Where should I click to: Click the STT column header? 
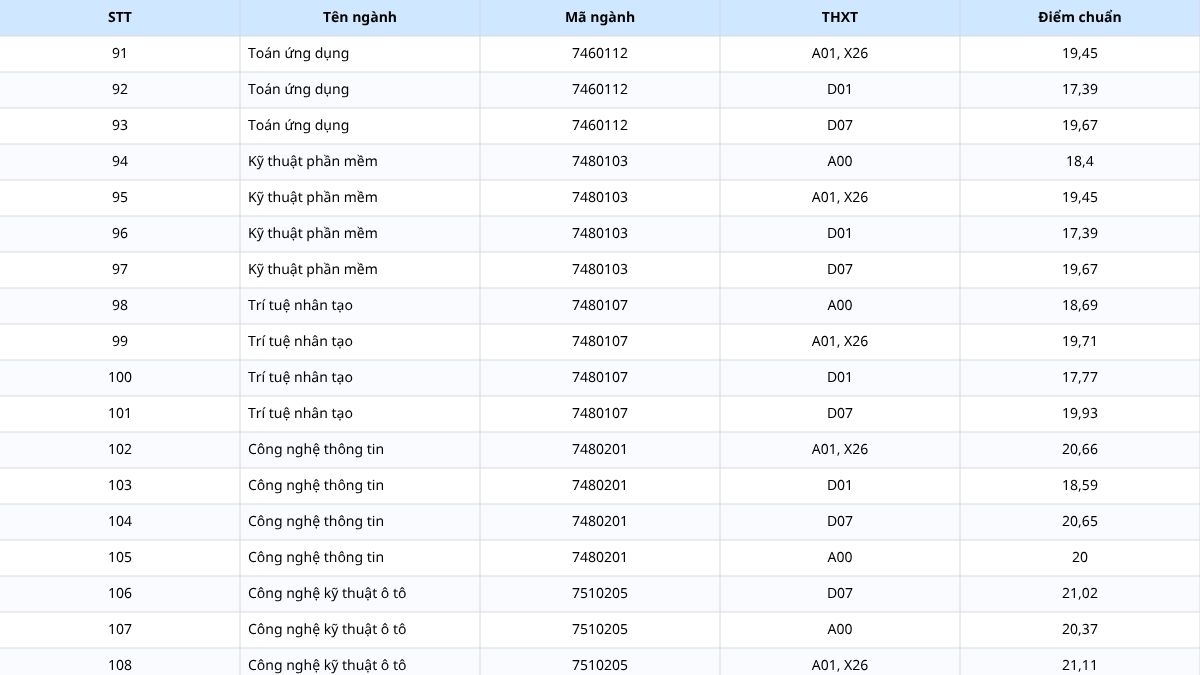pyautogui.click(x=120, y=17)
